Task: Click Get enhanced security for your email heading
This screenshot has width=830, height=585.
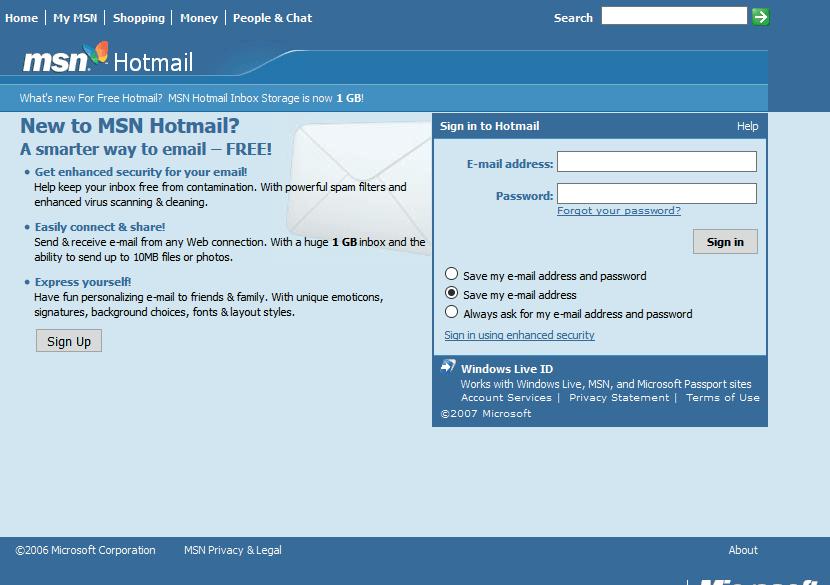Action: point(141,172)
